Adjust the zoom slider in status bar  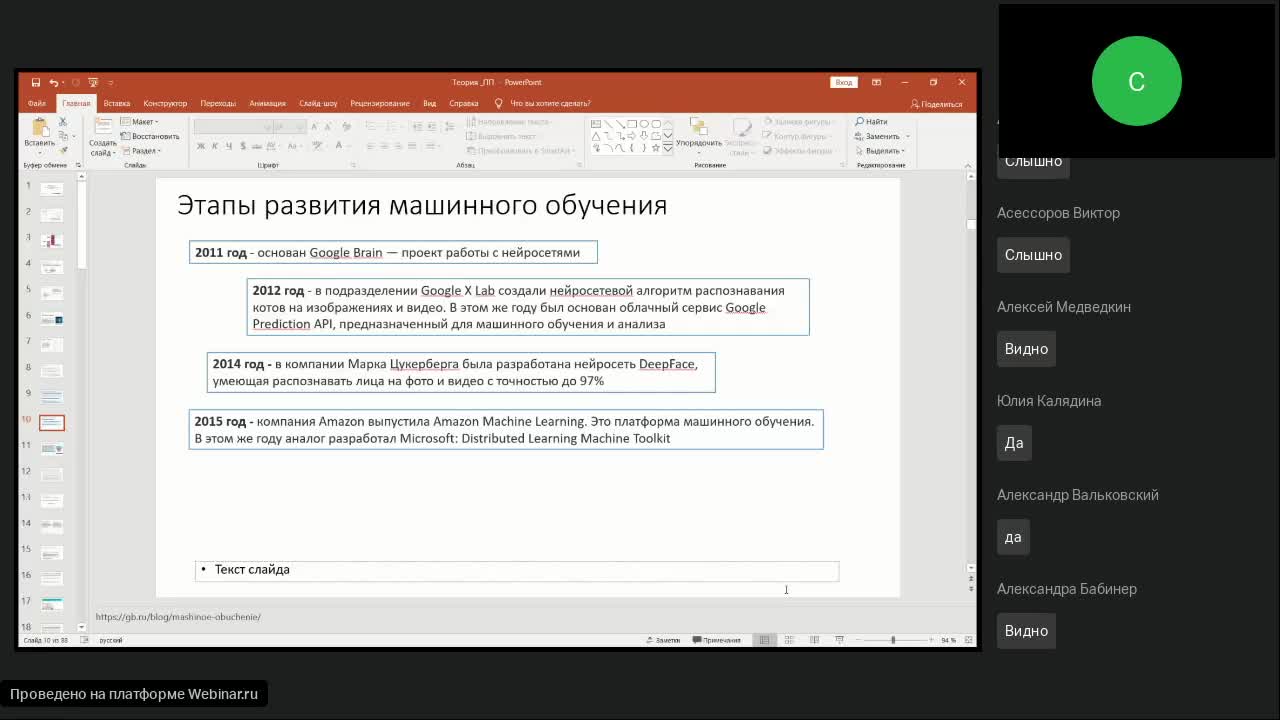893,640
